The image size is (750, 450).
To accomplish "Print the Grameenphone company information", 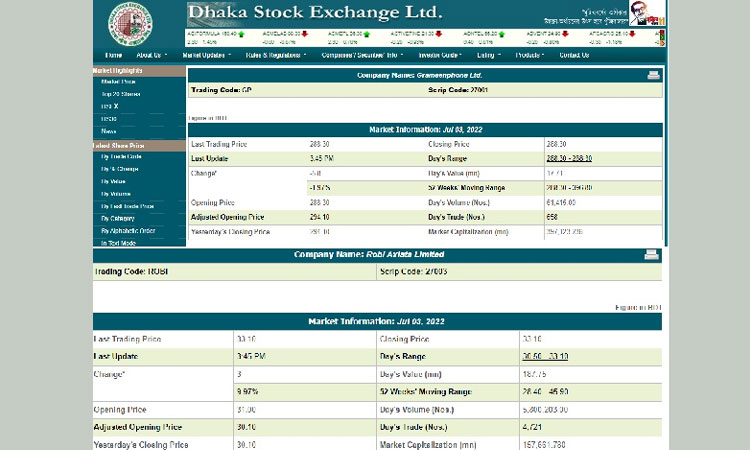I will pyautogui.click(x=653, y=75).
